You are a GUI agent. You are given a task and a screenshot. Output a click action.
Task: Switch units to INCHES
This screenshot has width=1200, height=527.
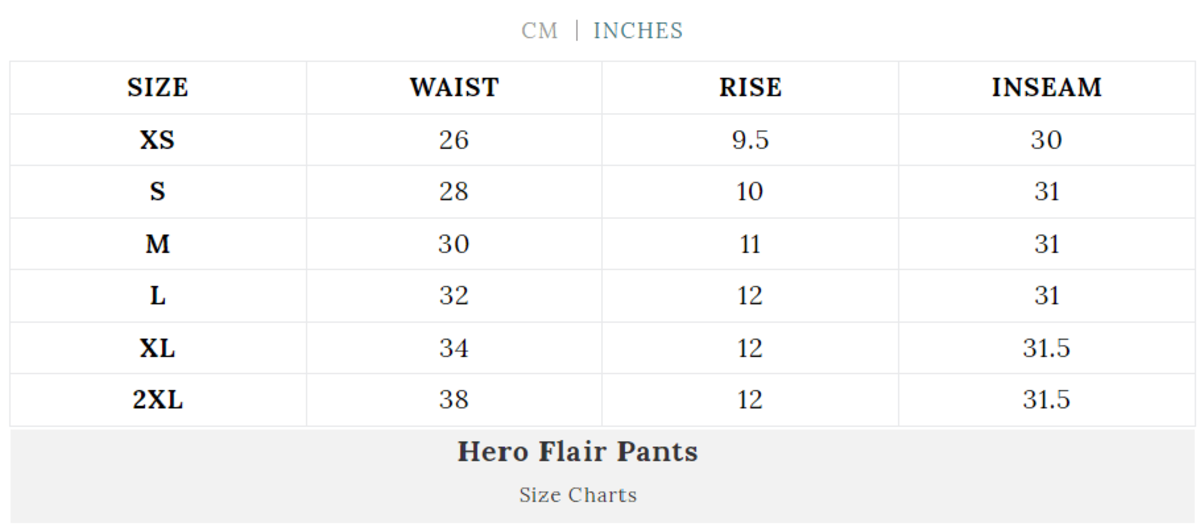[x=638, y=31]
